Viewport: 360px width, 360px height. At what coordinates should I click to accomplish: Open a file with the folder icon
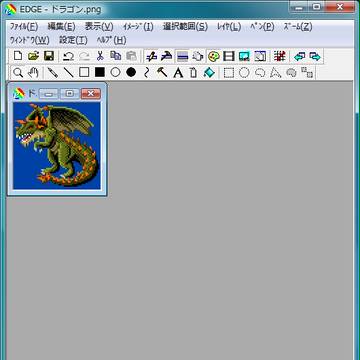[33, 56]
